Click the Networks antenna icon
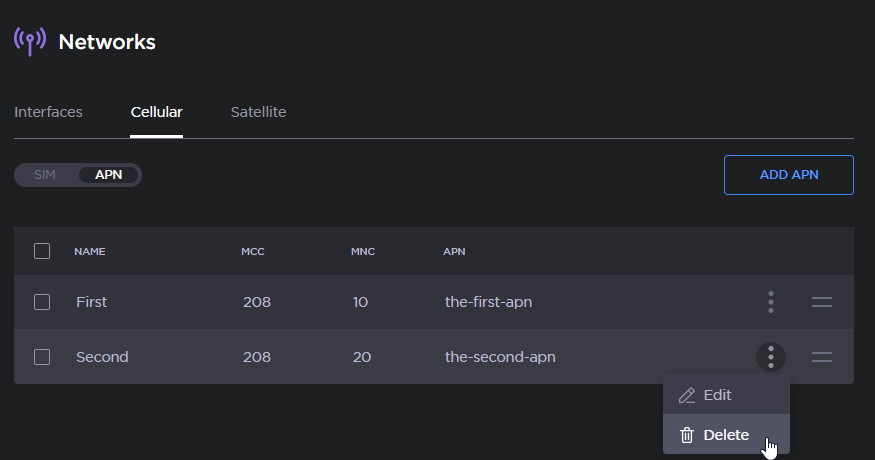875x460 pixels. [30, 41]
